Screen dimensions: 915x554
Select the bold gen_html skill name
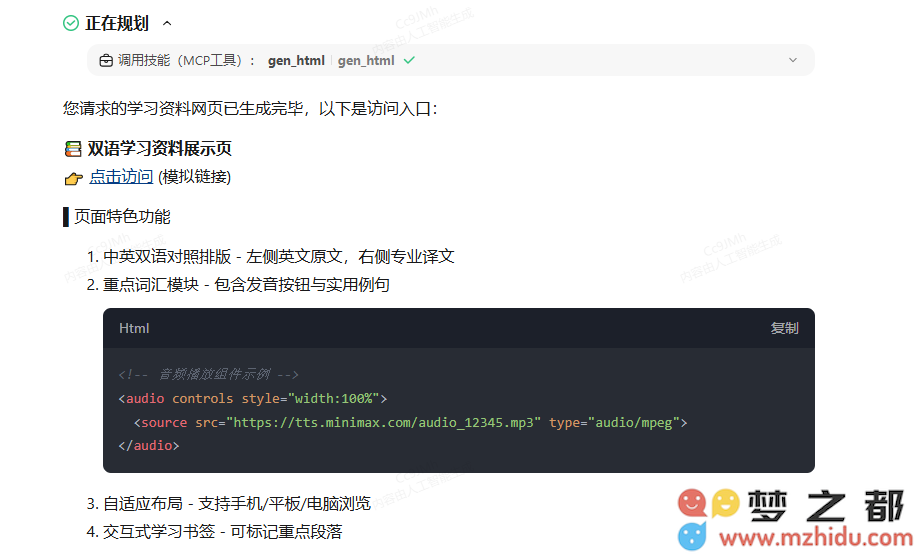[296, 61]
